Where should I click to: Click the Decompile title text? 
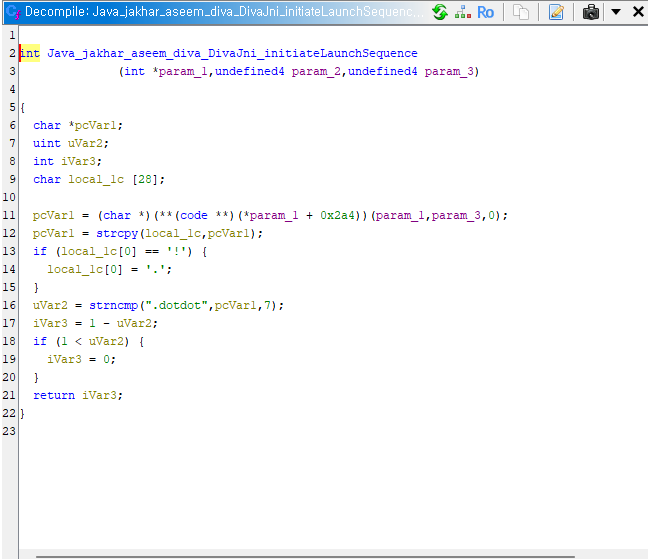224,12
